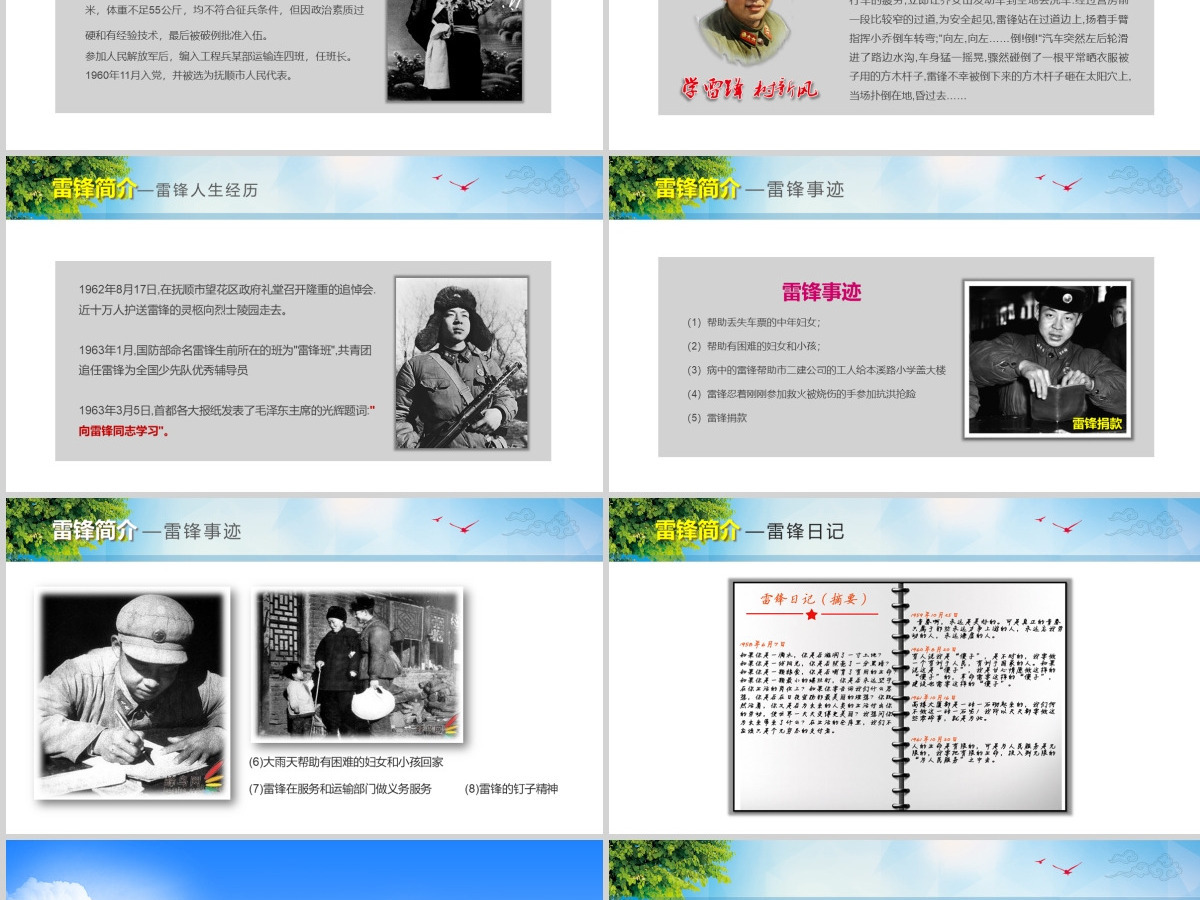Image resolution: width=1200 pixels, height=900 pixels.
Task: Select list item (5) 雷锋捐款
Action: [x=716, y=418]
